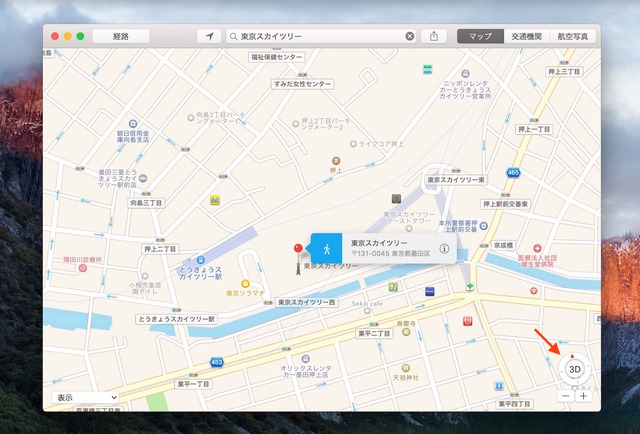Click the search field containing 東京スカイツリー
Image resolution: width=640 pixels, height=434 pixels.
[321, 36]
